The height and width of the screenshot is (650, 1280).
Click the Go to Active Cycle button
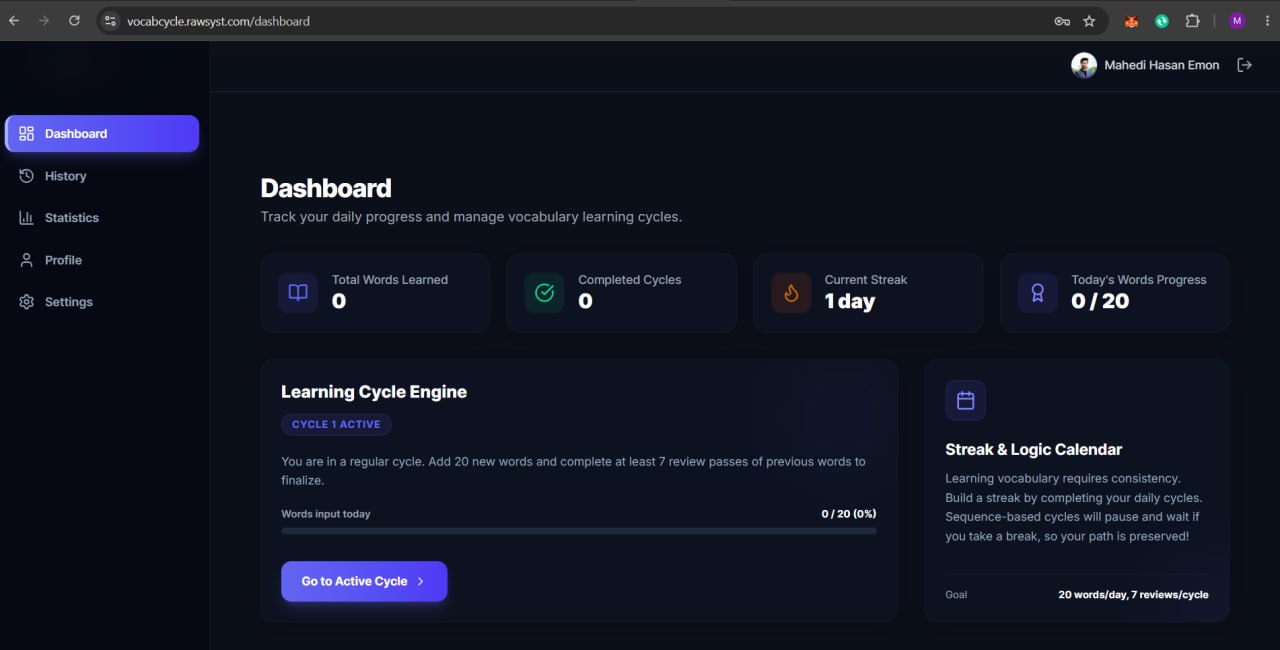coord(364,581)
